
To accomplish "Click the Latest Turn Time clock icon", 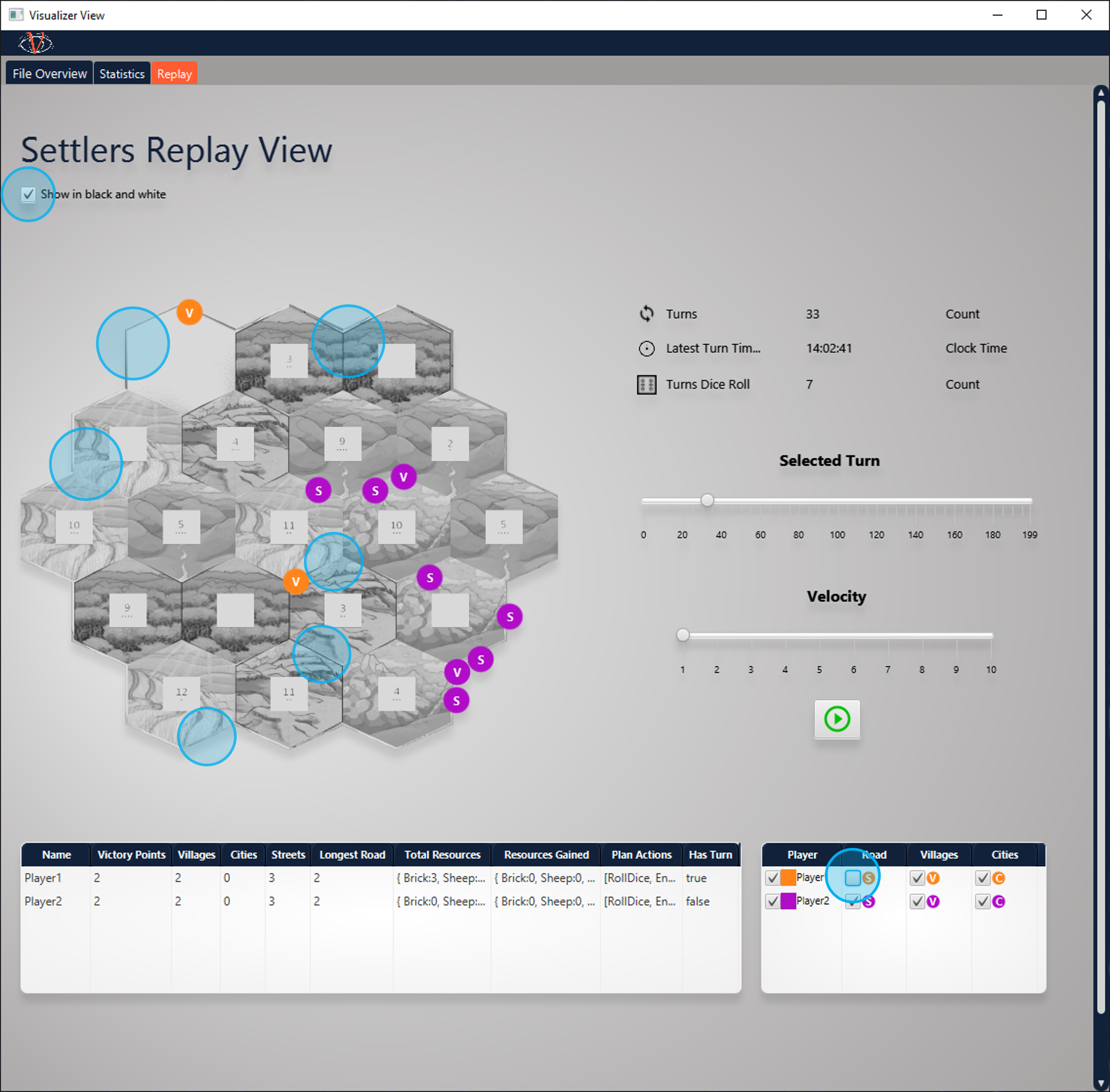I will pos(647,349).
